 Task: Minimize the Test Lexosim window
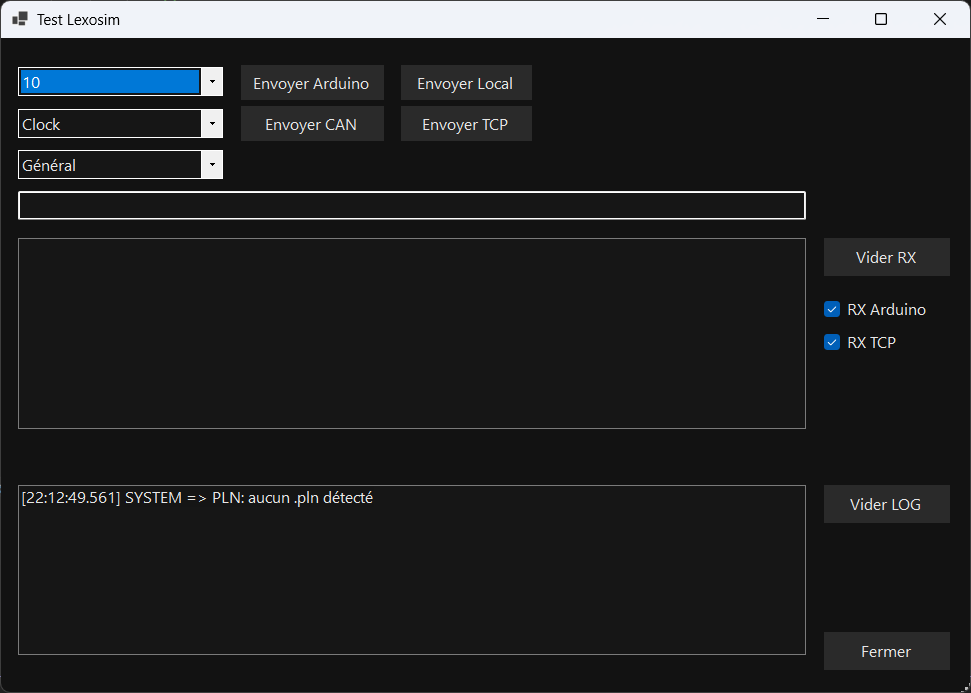point(823,19)
